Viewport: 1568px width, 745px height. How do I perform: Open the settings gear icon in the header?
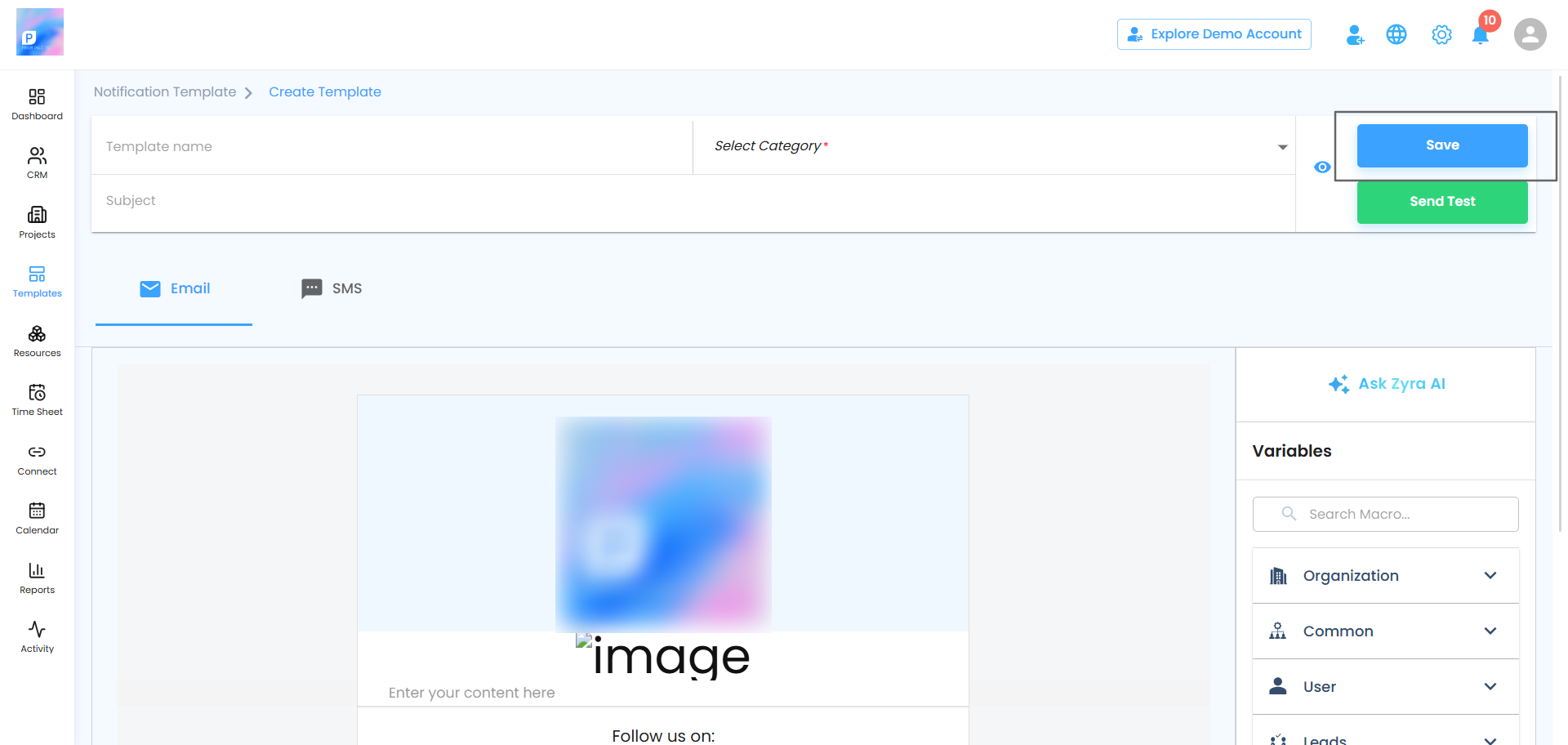1441,35
